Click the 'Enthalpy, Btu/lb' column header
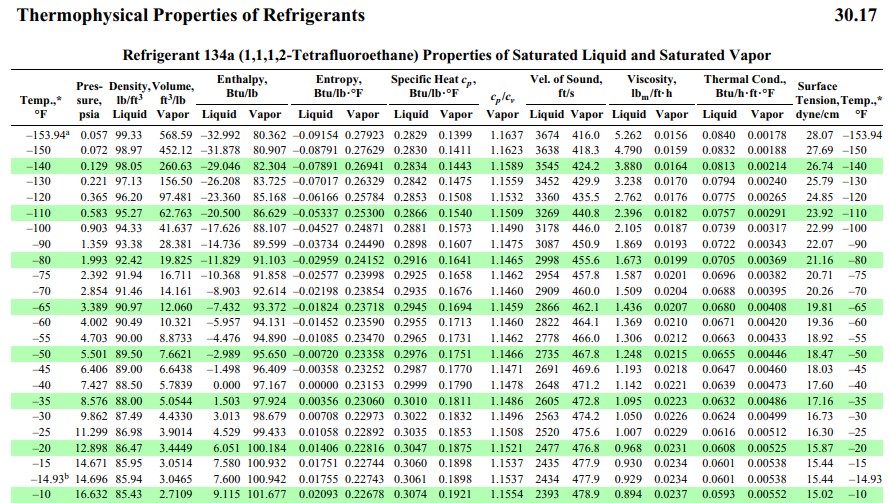The width and height of the screenshot is (889, 503). coord(242,86)
